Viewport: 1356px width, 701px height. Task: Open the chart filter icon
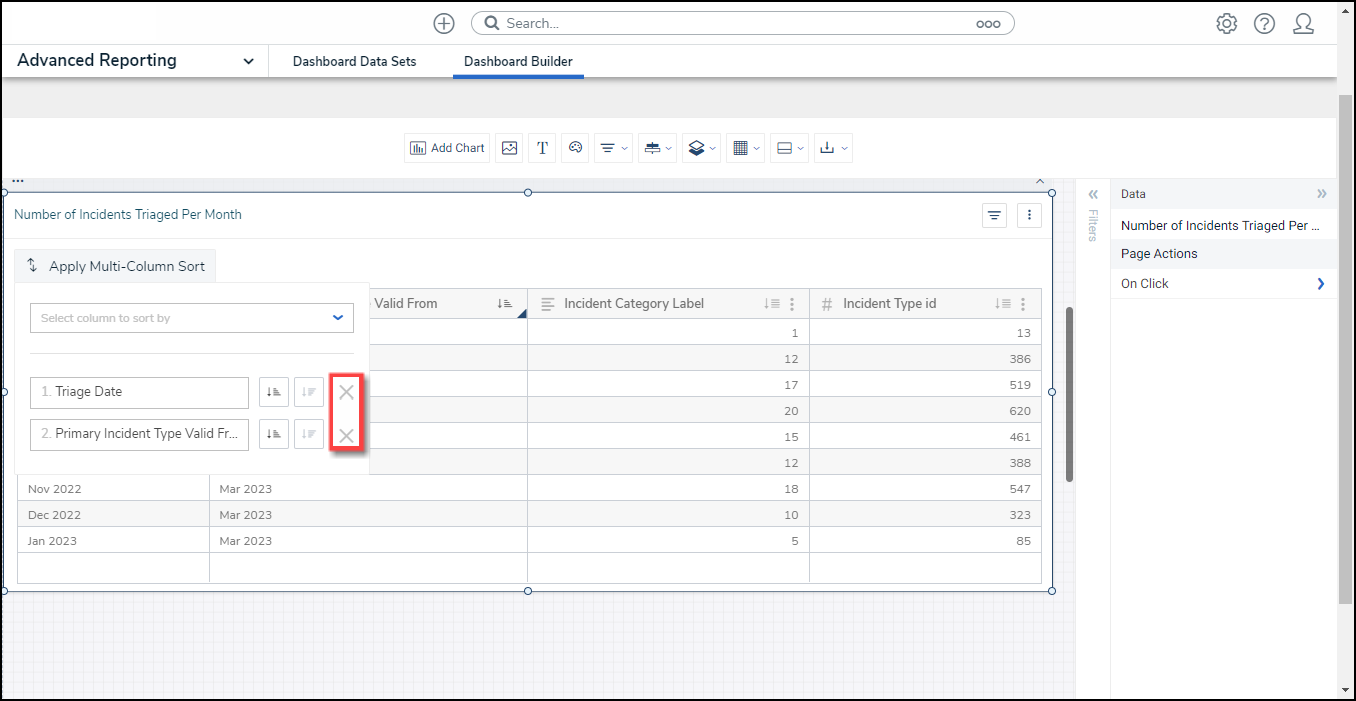point(994,215)
